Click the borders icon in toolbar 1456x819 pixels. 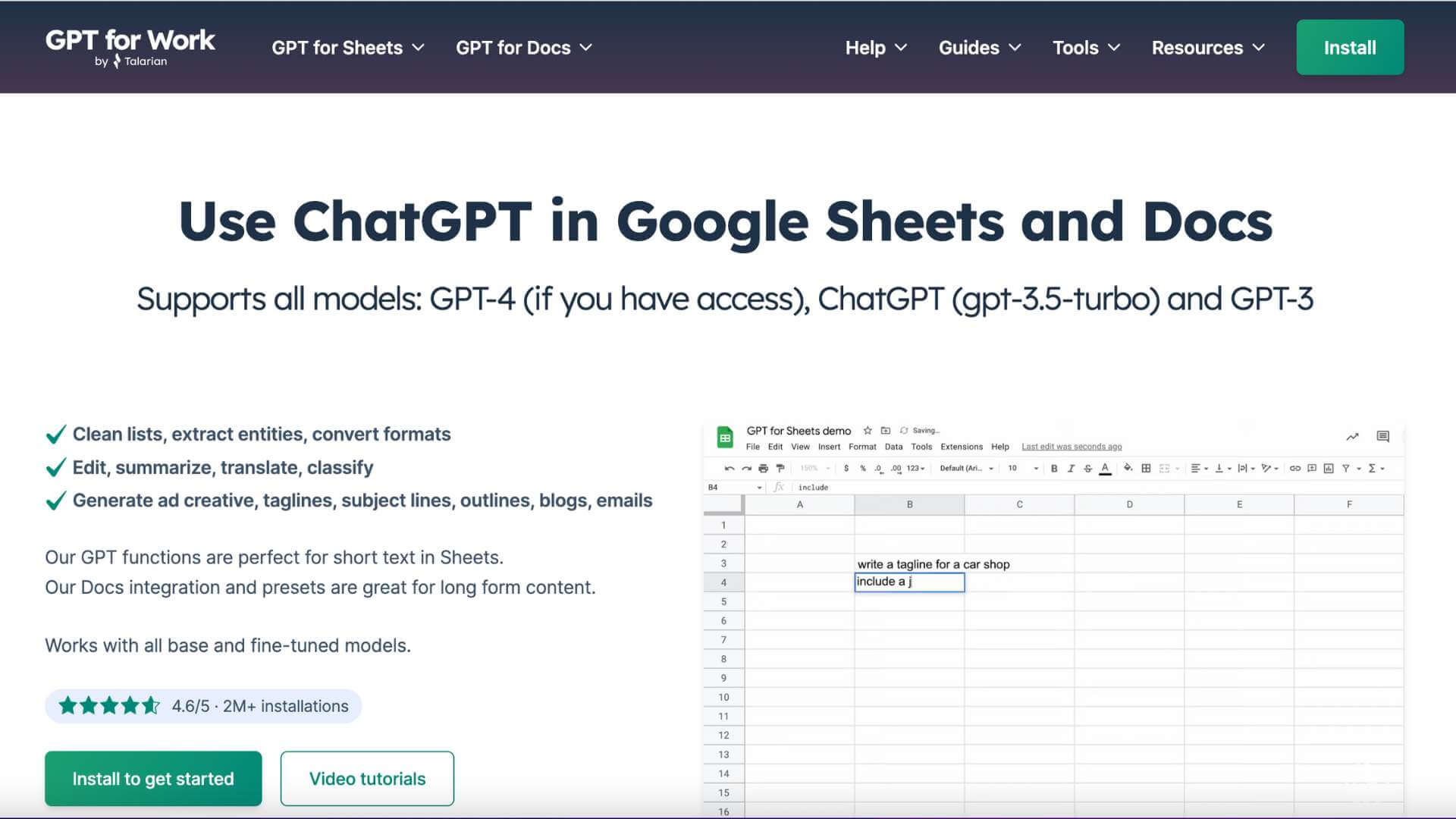1146,469
